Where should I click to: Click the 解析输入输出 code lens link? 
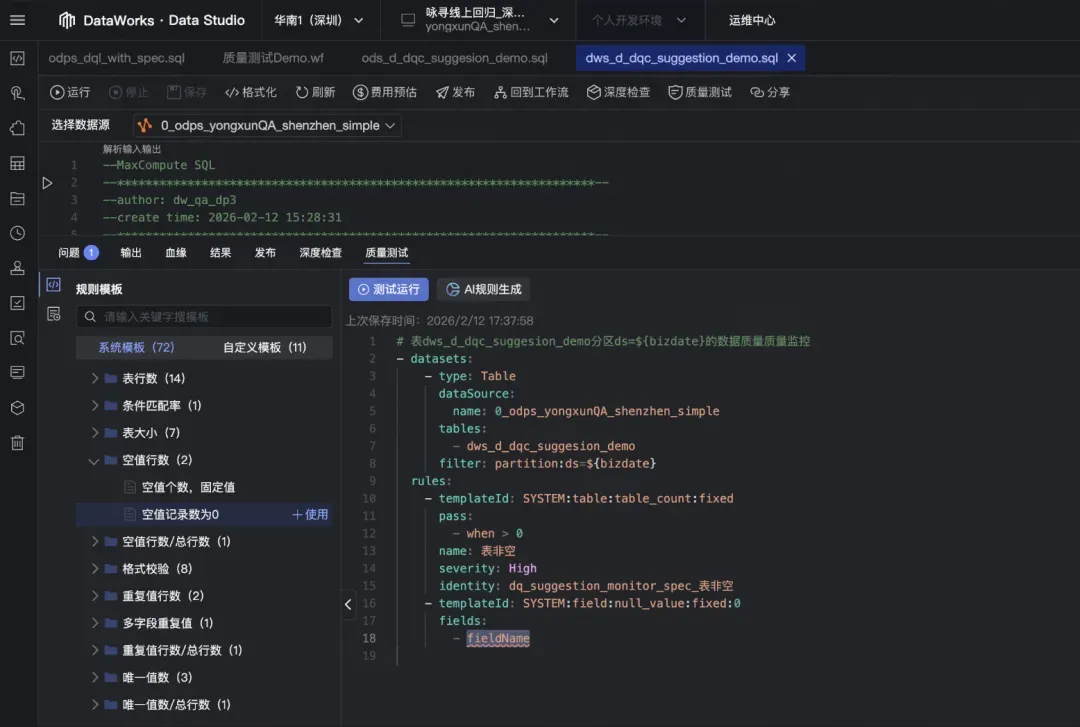coord(132,149)
